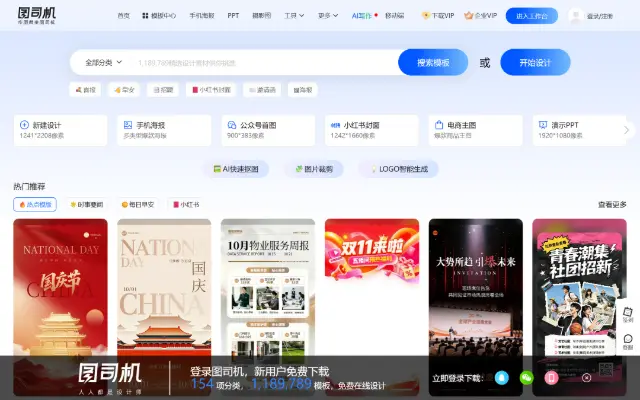Click the 开始设计 start design button
This screenshot has width=640, height=400.
(x=535, y=62)
